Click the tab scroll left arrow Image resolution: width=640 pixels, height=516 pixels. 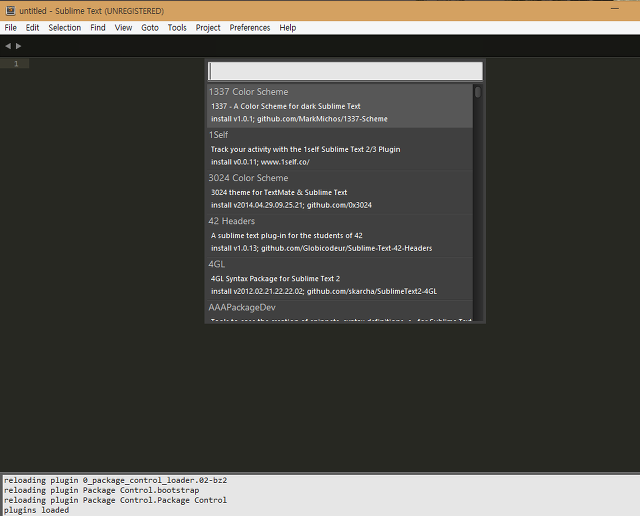click(8, 46)
